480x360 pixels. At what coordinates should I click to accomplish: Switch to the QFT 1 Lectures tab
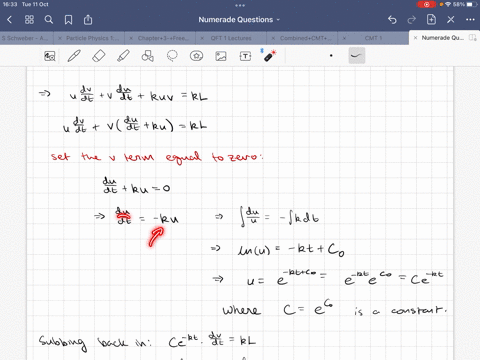pos(231,38)
